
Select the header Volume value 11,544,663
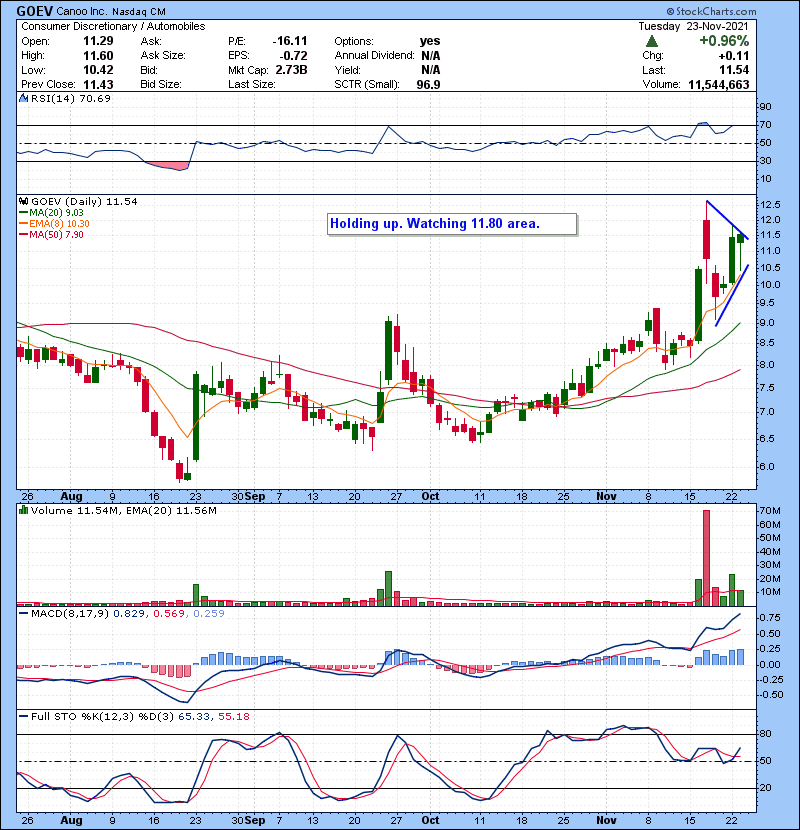tap(718, 84)
